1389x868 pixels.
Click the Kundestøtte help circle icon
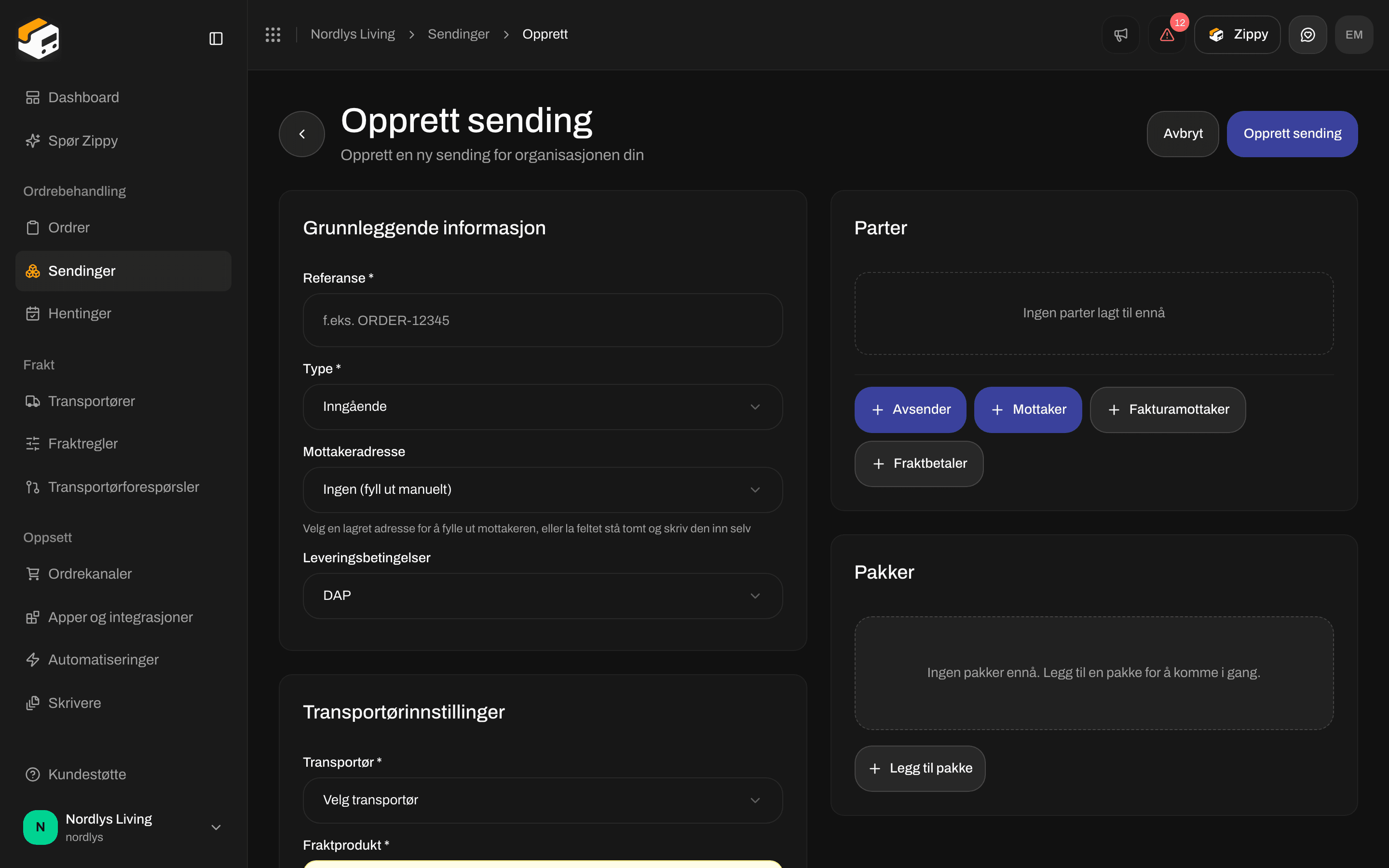click(33, 774)
